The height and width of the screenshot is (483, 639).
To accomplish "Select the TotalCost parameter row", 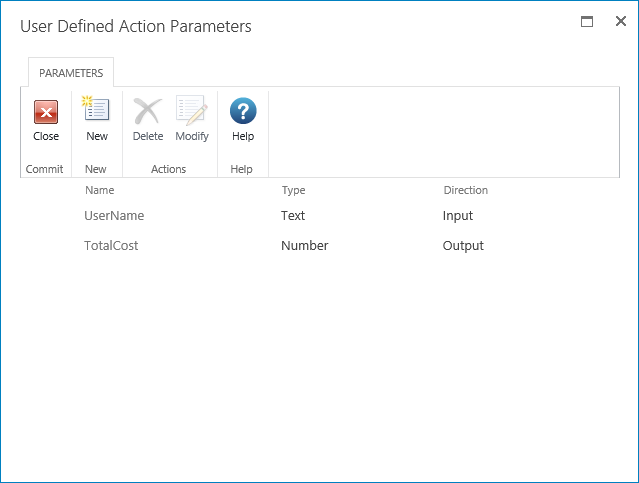I will (x=111, y=246).
